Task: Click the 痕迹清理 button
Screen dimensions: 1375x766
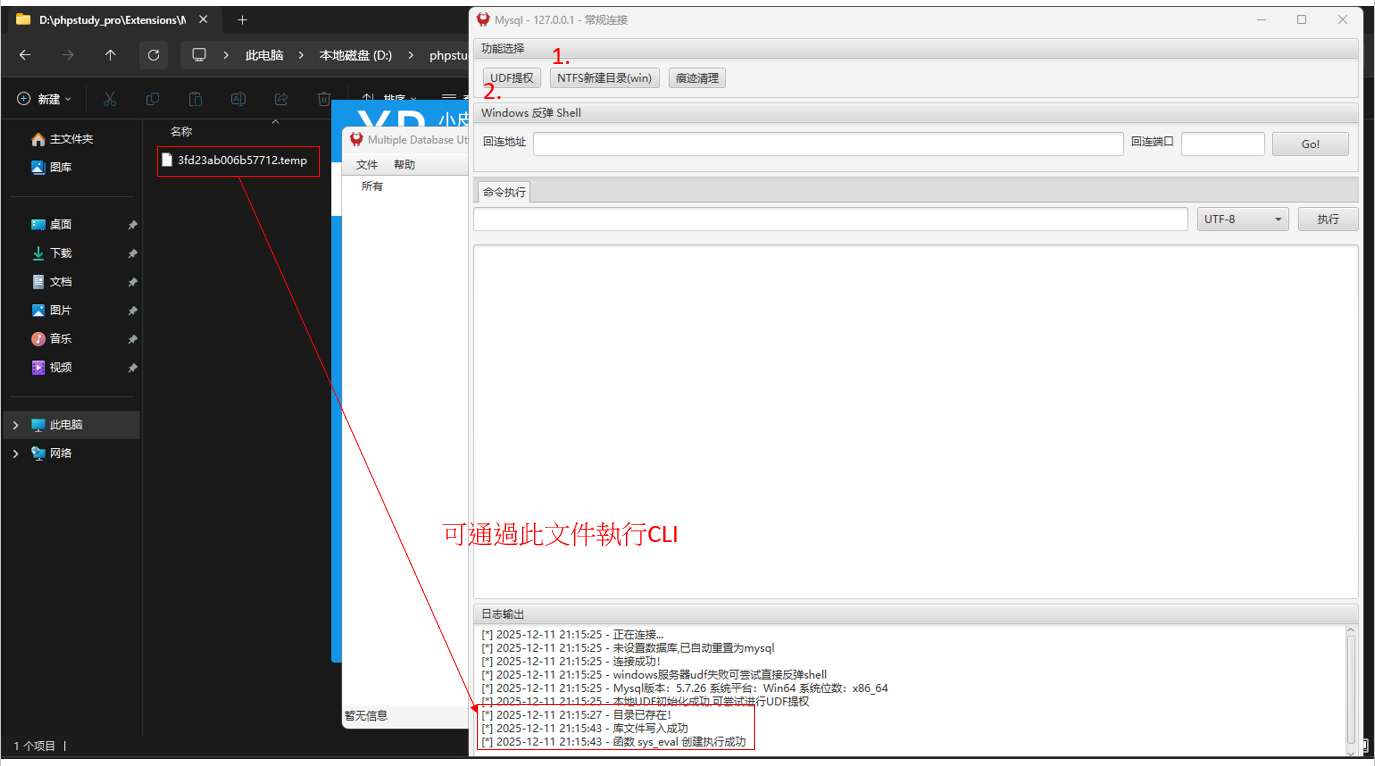Action: coord(697,78)
